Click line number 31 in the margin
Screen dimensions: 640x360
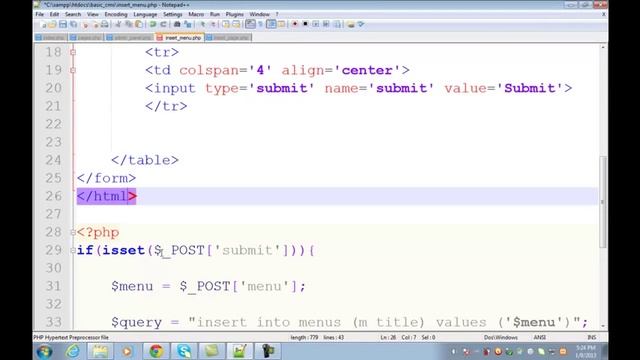pos(53,286)
